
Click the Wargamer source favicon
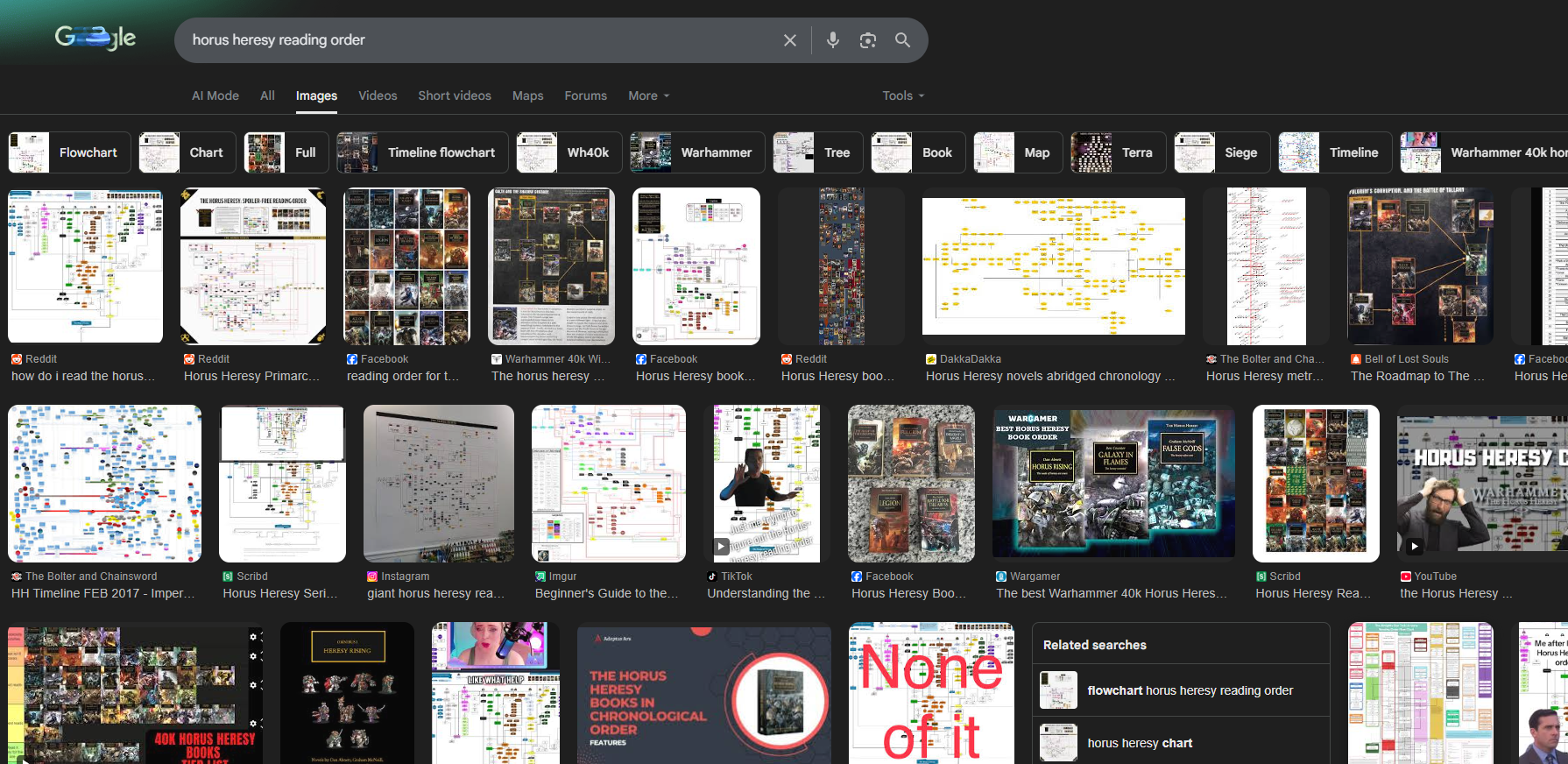(x=1001, y=577)
